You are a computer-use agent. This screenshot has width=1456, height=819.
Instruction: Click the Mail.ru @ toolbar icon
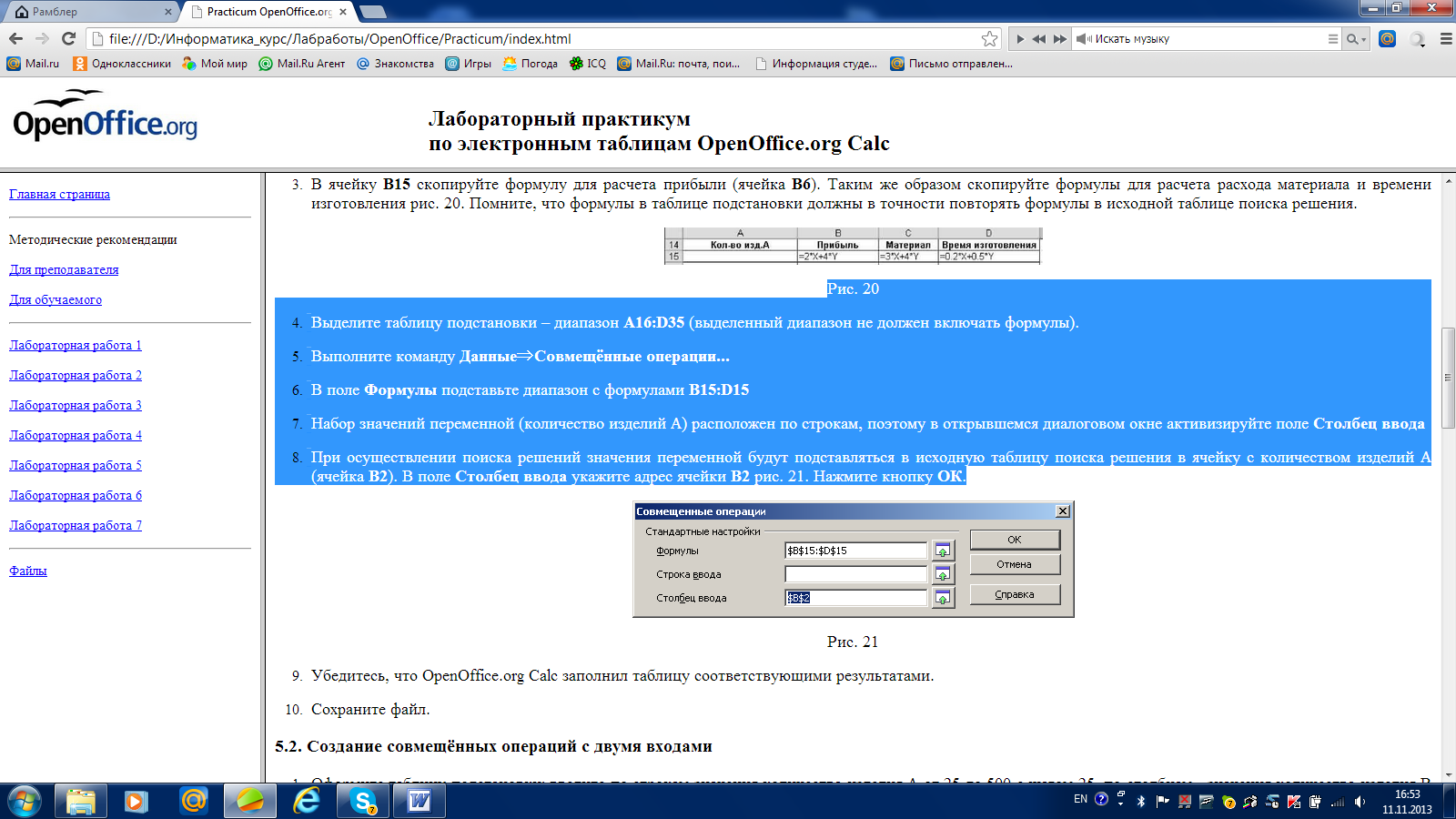[x=1387, y=38]
